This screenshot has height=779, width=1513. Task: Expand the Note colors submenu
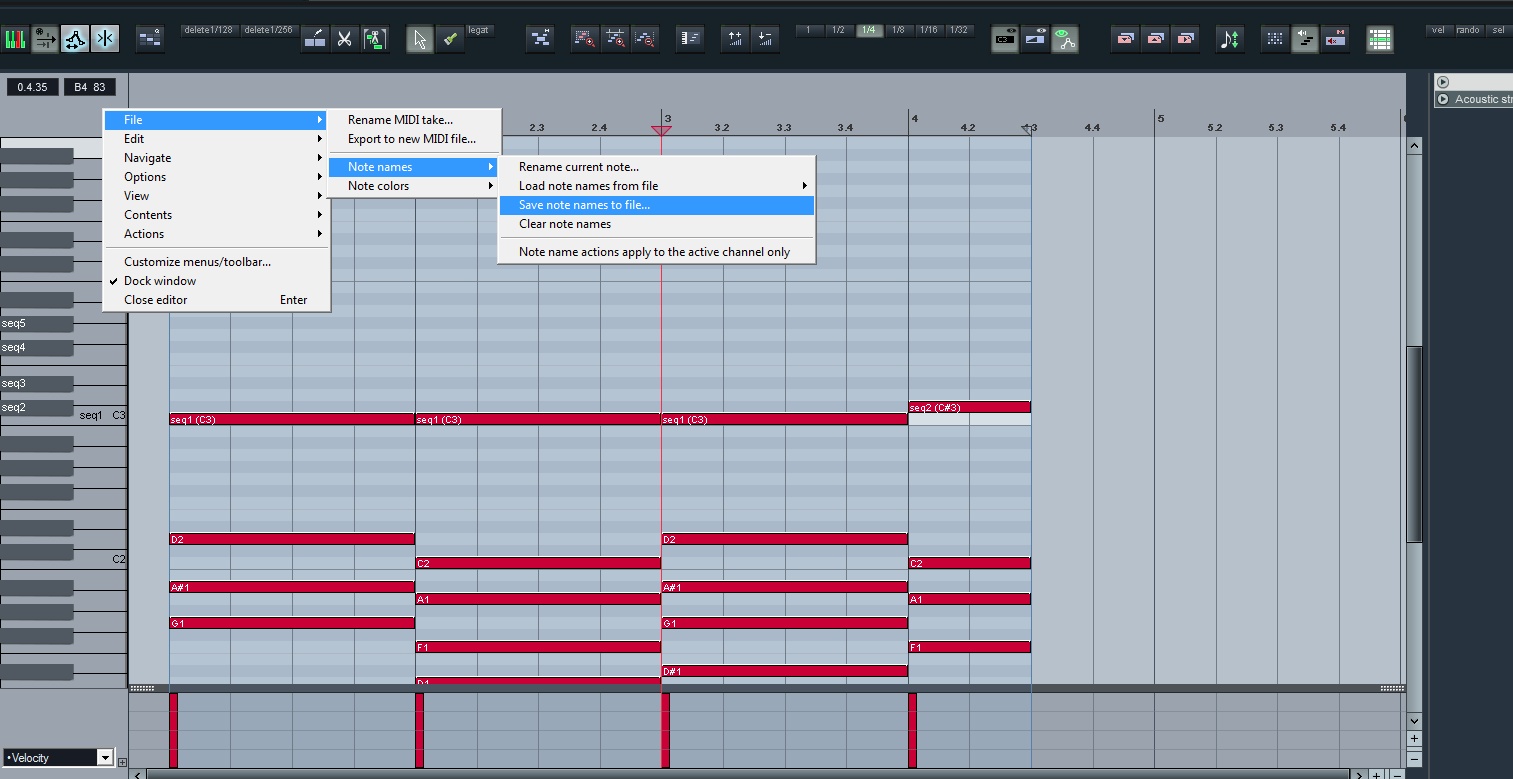click(414, 186)
